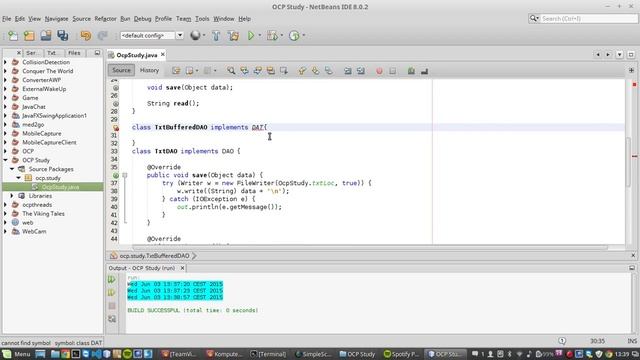Click the globe browser icon in toolbar
This screenshot has height=360, width=640.
point(195,36)
